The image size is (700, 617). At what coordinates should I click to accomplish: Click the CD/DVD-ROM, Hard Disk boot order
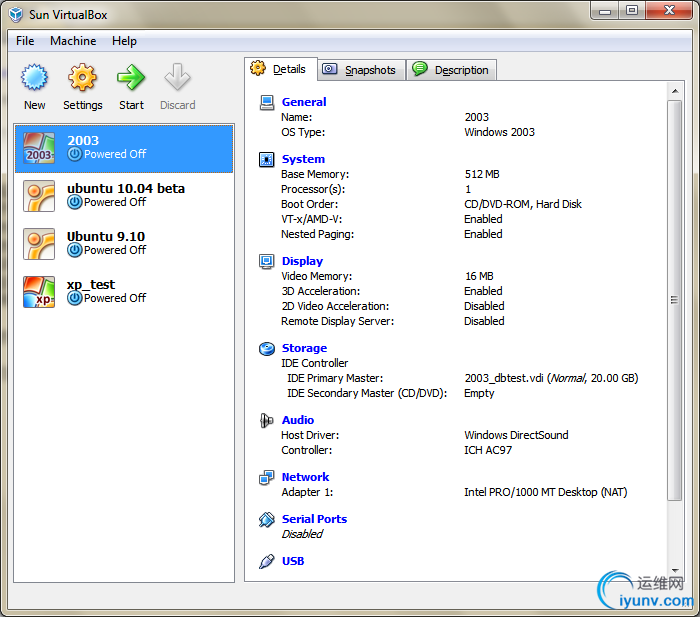tap(523, 204)
